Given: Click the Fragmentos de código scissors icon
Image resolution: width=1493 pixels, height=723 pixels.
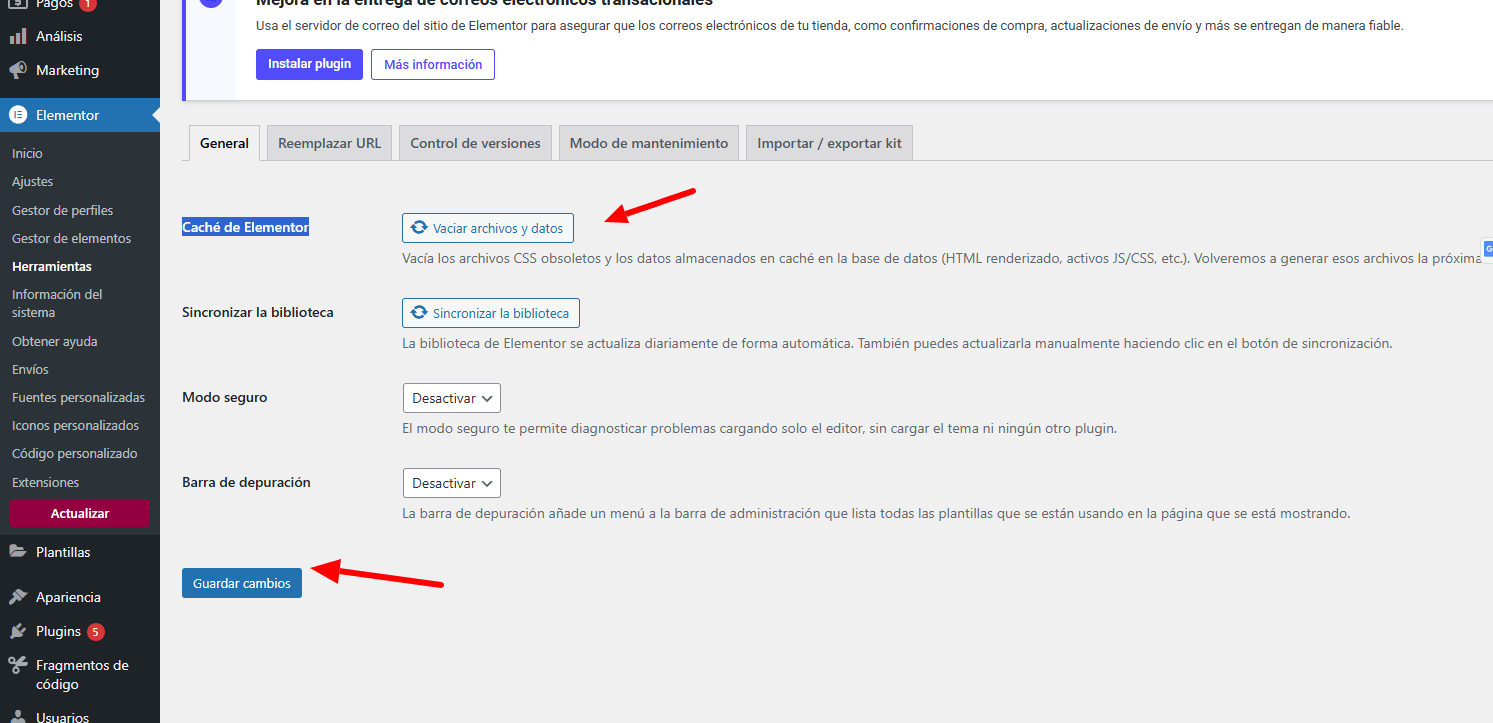Looking at the screenshot, I should [x=18, y=665].
